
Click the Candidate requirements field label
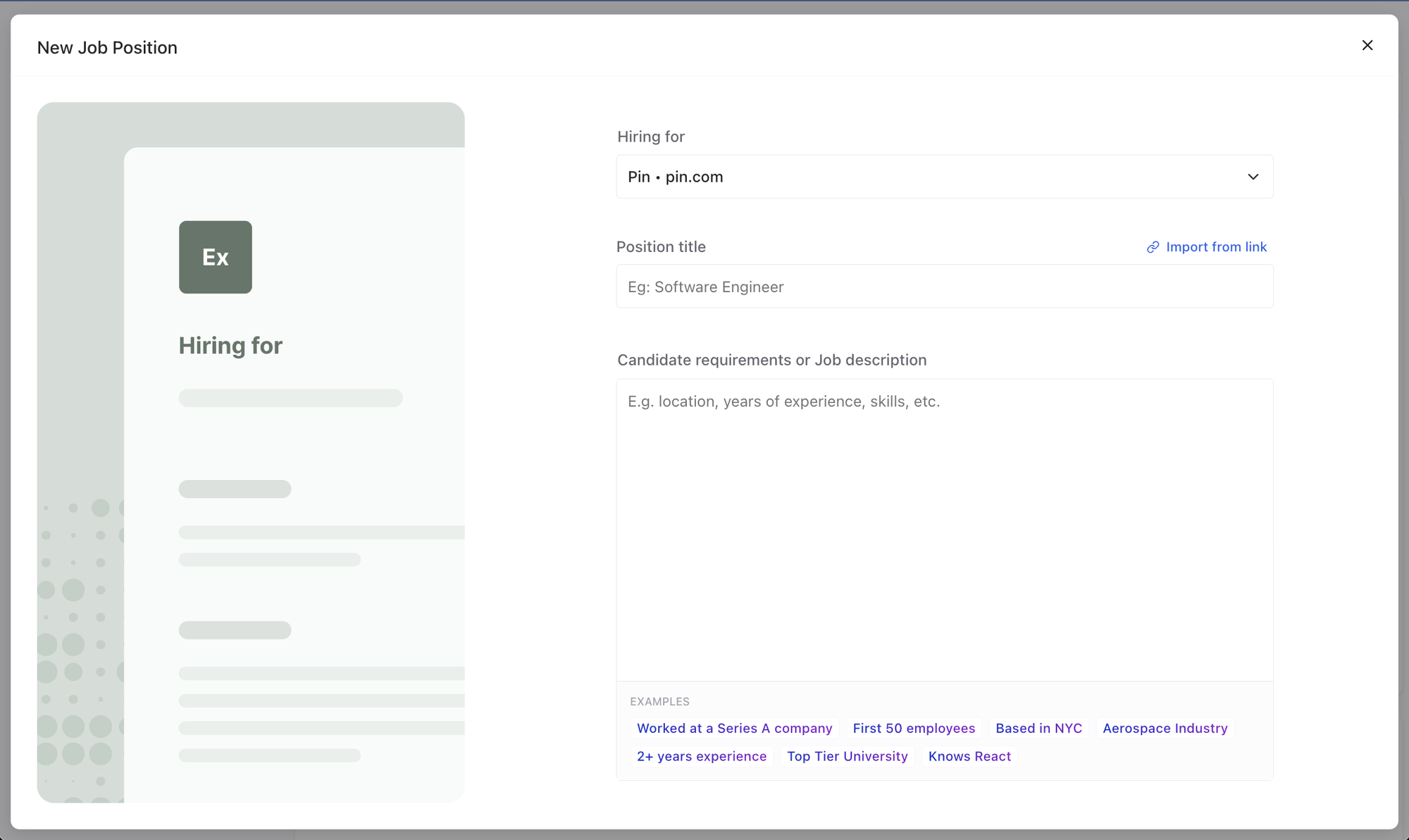(x=771, y=360)
